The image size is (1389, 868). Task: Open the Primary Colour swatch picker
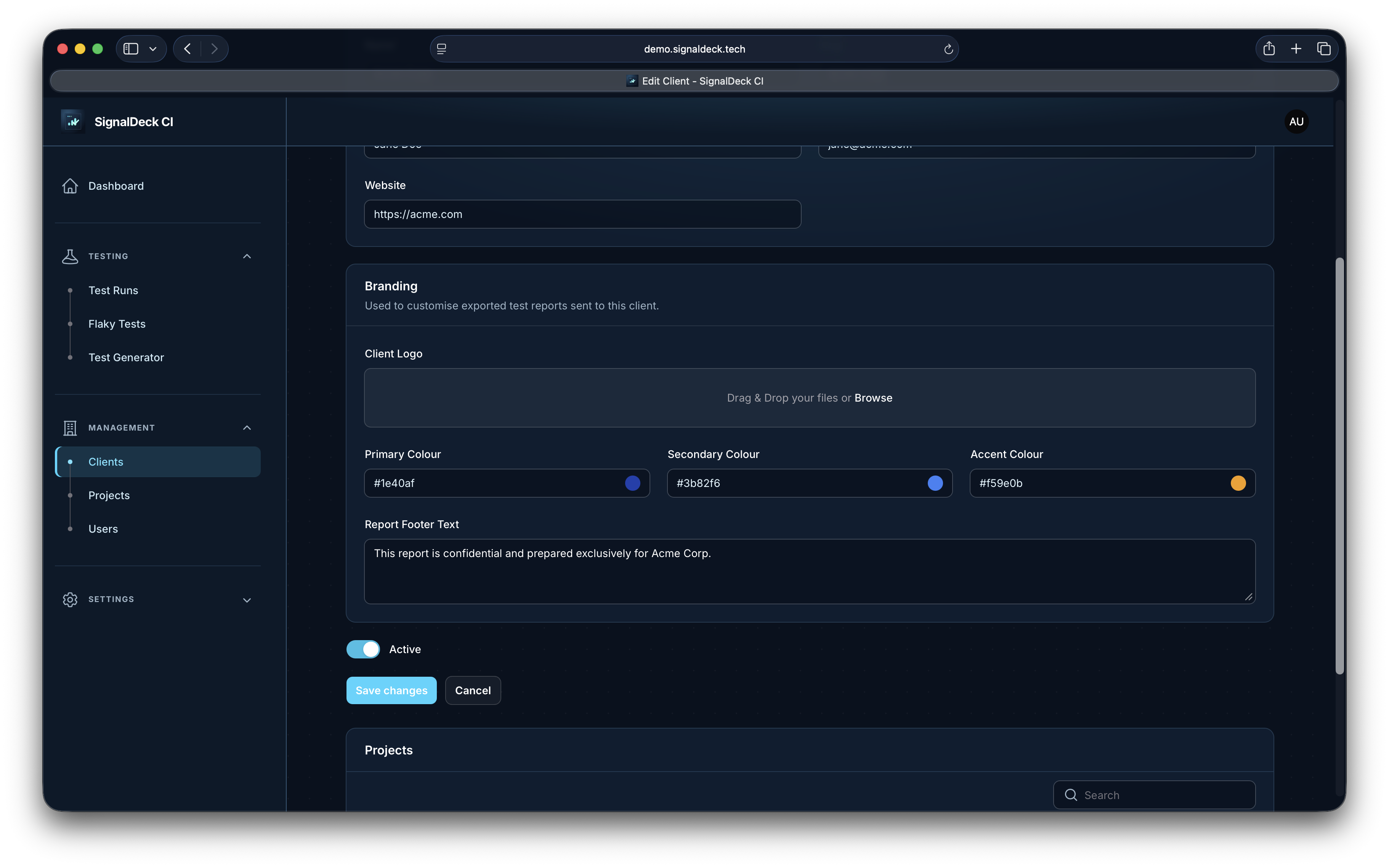(x=632, y=483)
